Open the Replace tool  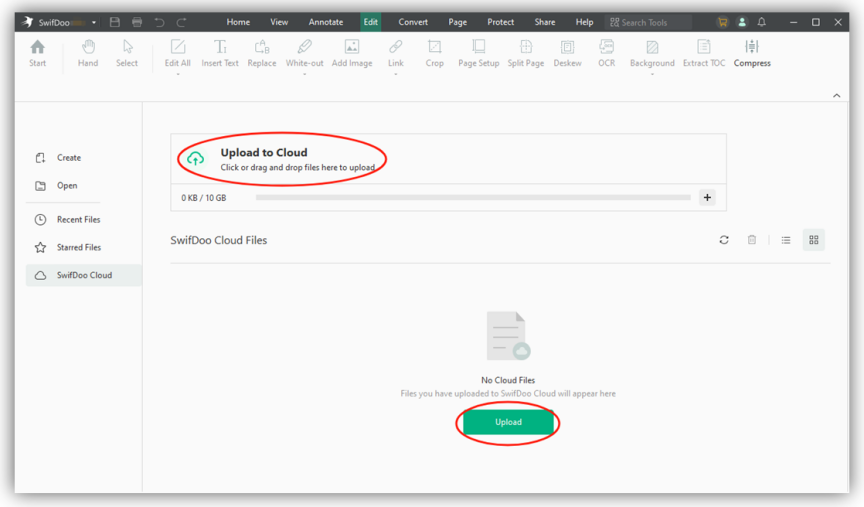(262, 53)
